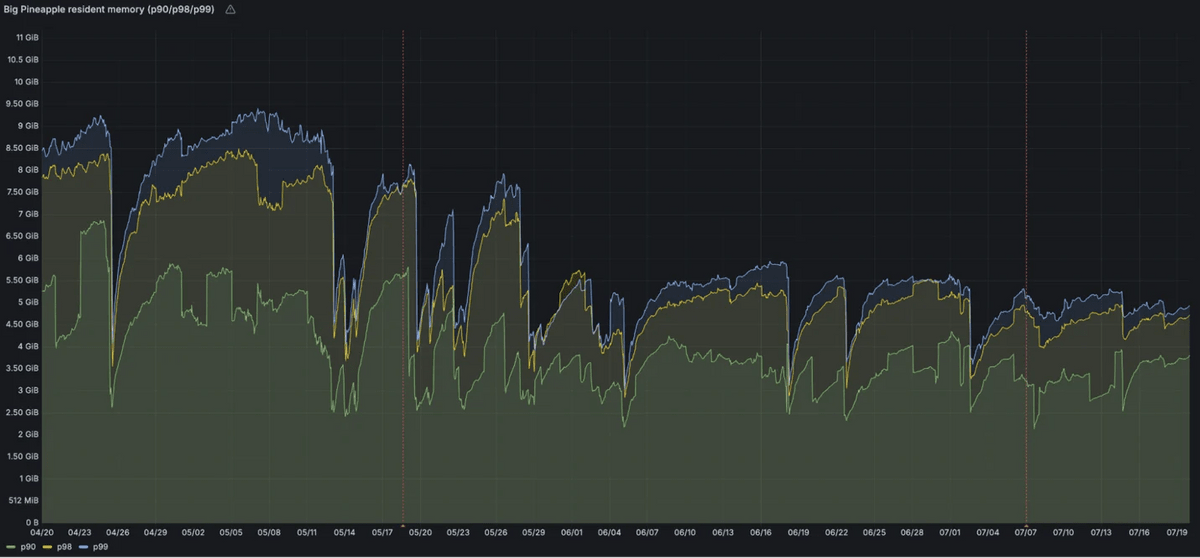Image resolution: width=1200 pixels, height=558 pixels.
Task: Click the annotation marker at the 07/07 dashed line
Action: (x=1027, y=525)
